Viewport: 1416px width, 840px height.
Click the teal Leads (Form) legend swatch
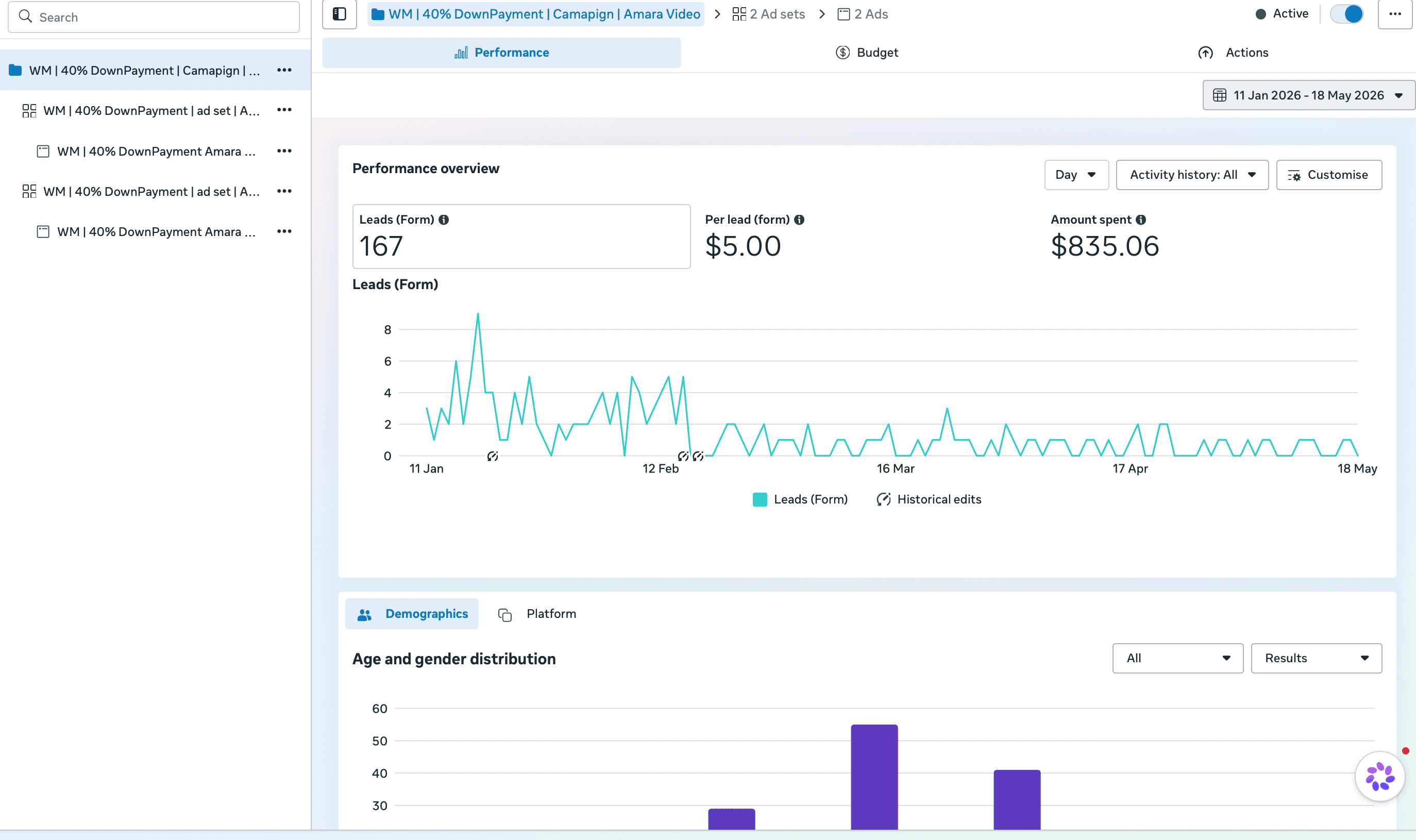click(760, 499)
